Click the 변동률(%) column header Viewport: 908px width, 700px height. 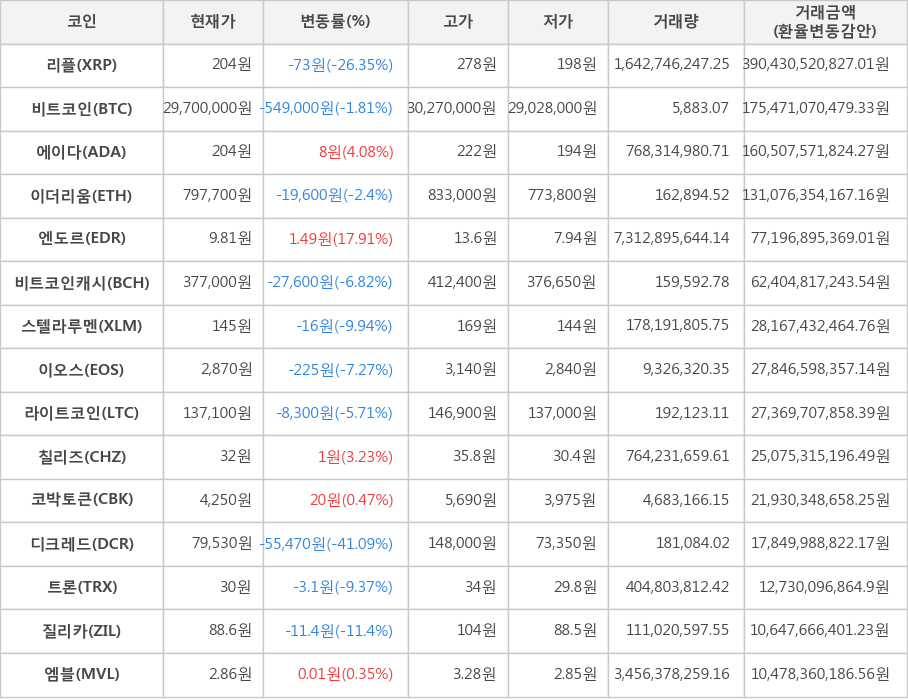335,21
